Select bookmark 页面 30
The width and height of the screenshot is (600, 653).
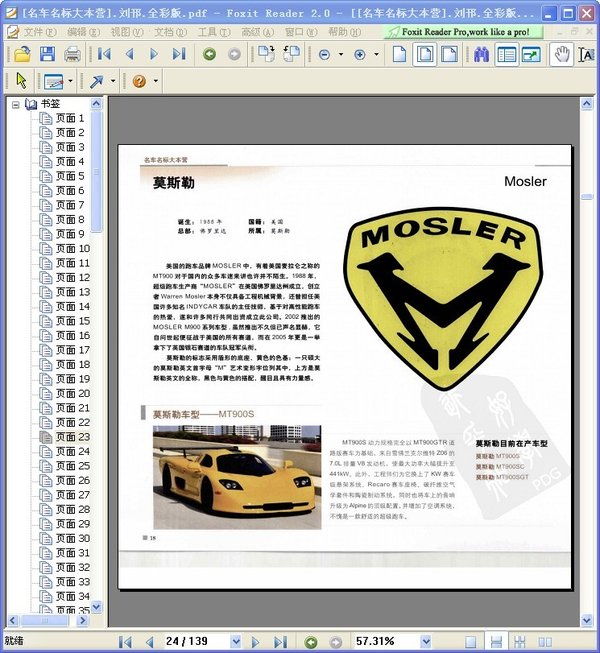coord(73,538)
